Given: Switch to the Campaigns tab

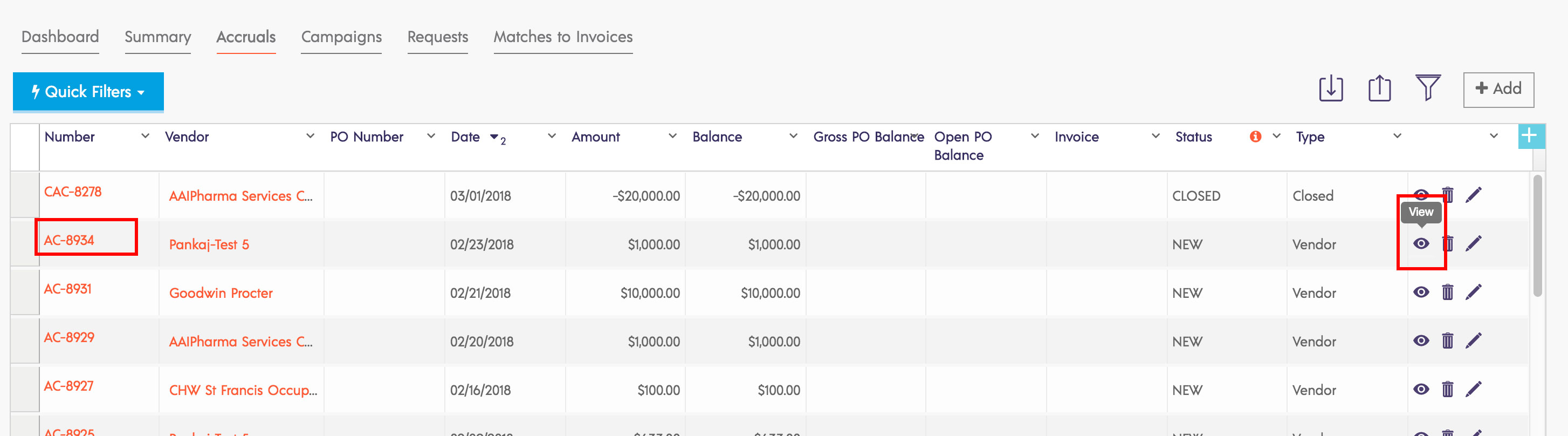Looking at the screenshot, I should pos(341,37).
